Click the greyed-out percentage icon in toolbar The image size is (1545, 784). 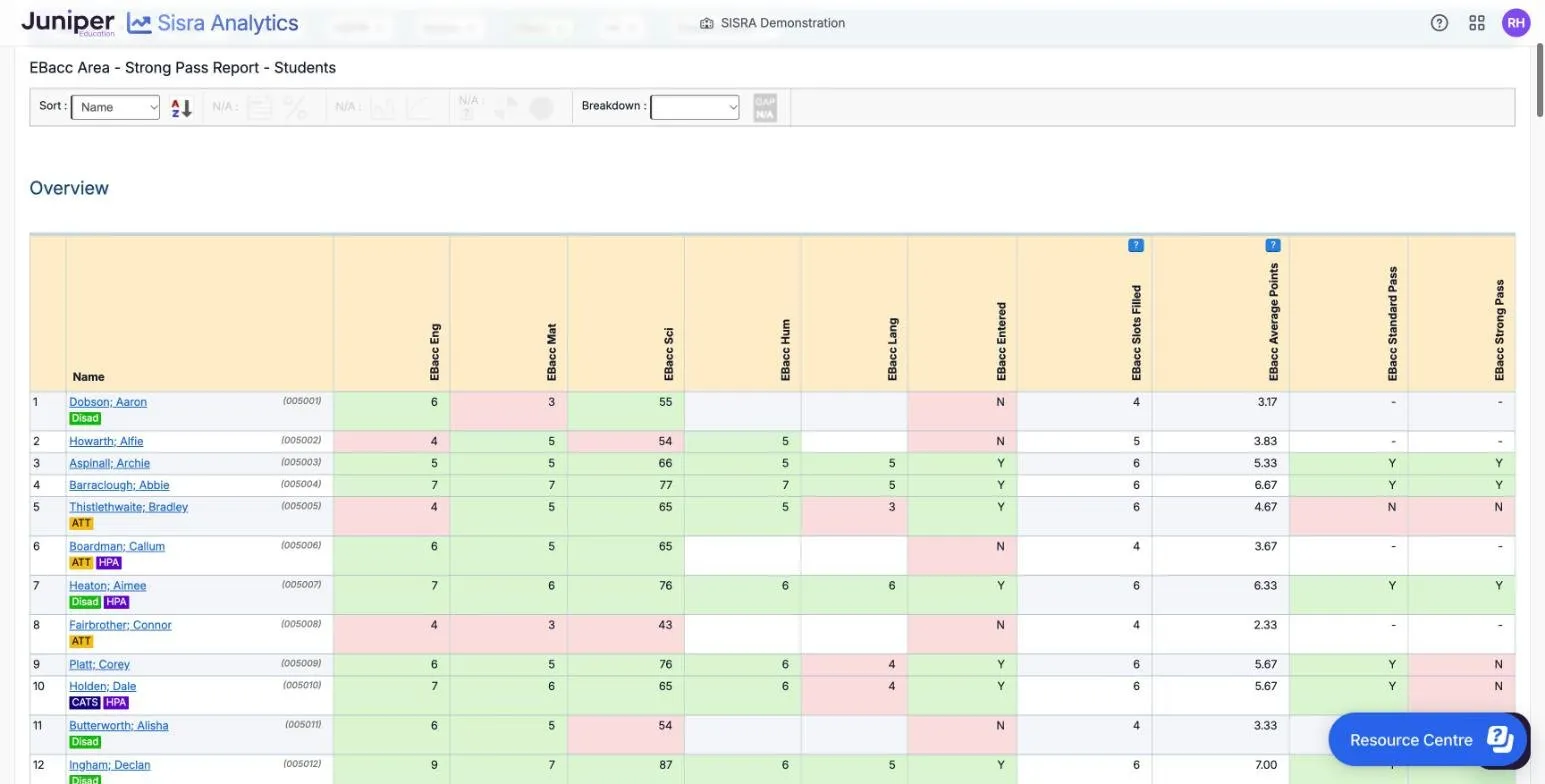[295, 107]
